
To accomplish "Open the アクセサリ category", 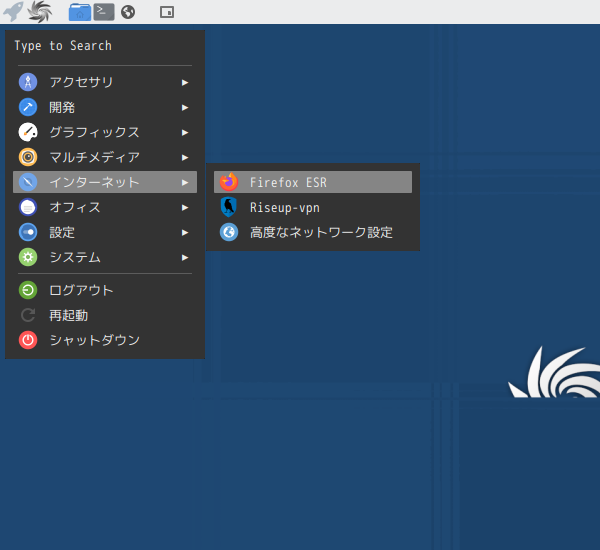I will [x=105, y=82].
